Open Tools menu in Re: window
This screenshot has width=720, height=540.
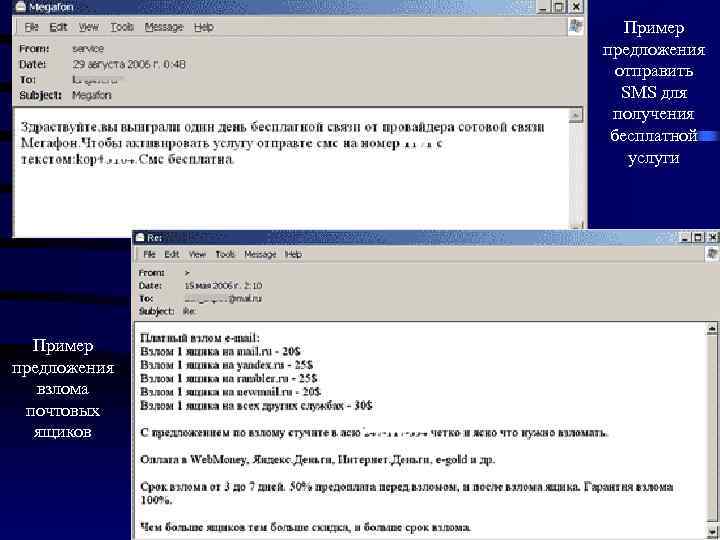tap(225, 254)
